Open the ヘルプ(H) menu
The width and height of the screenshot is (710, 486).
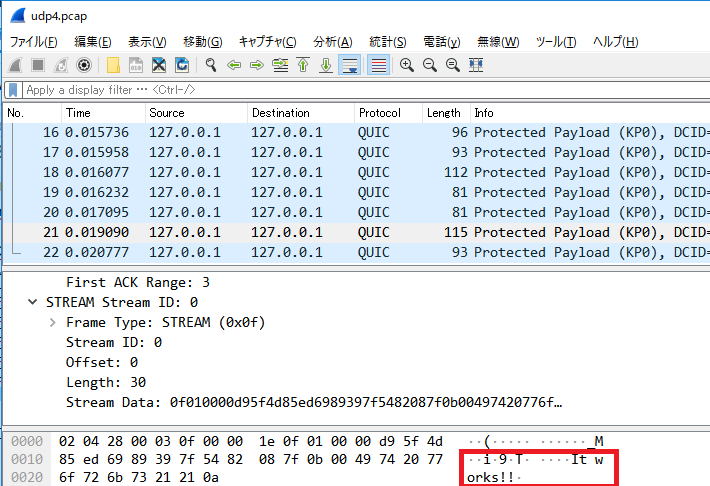pyautogui.click(x=616, y=42)
